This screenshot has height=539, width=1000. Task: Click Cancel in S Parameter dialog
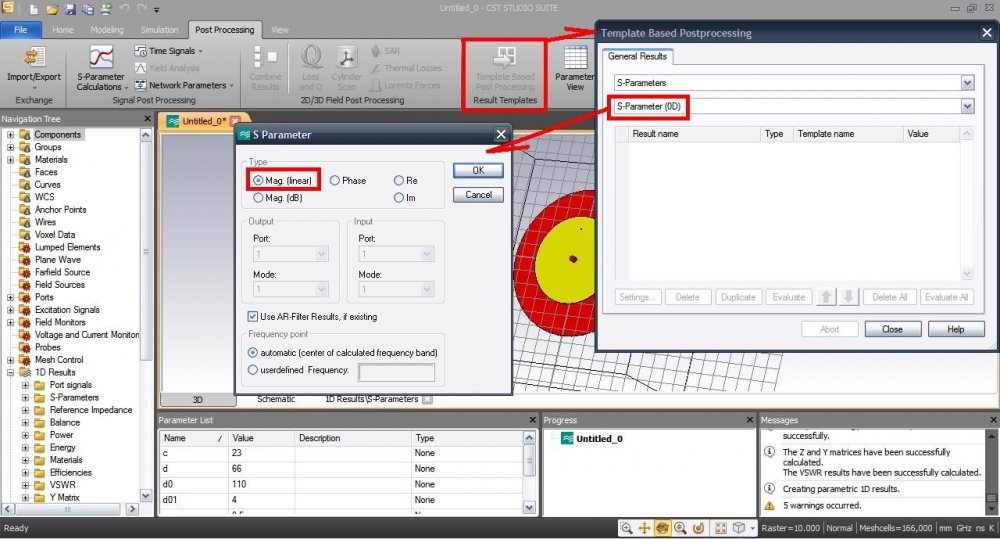point(478,195)
